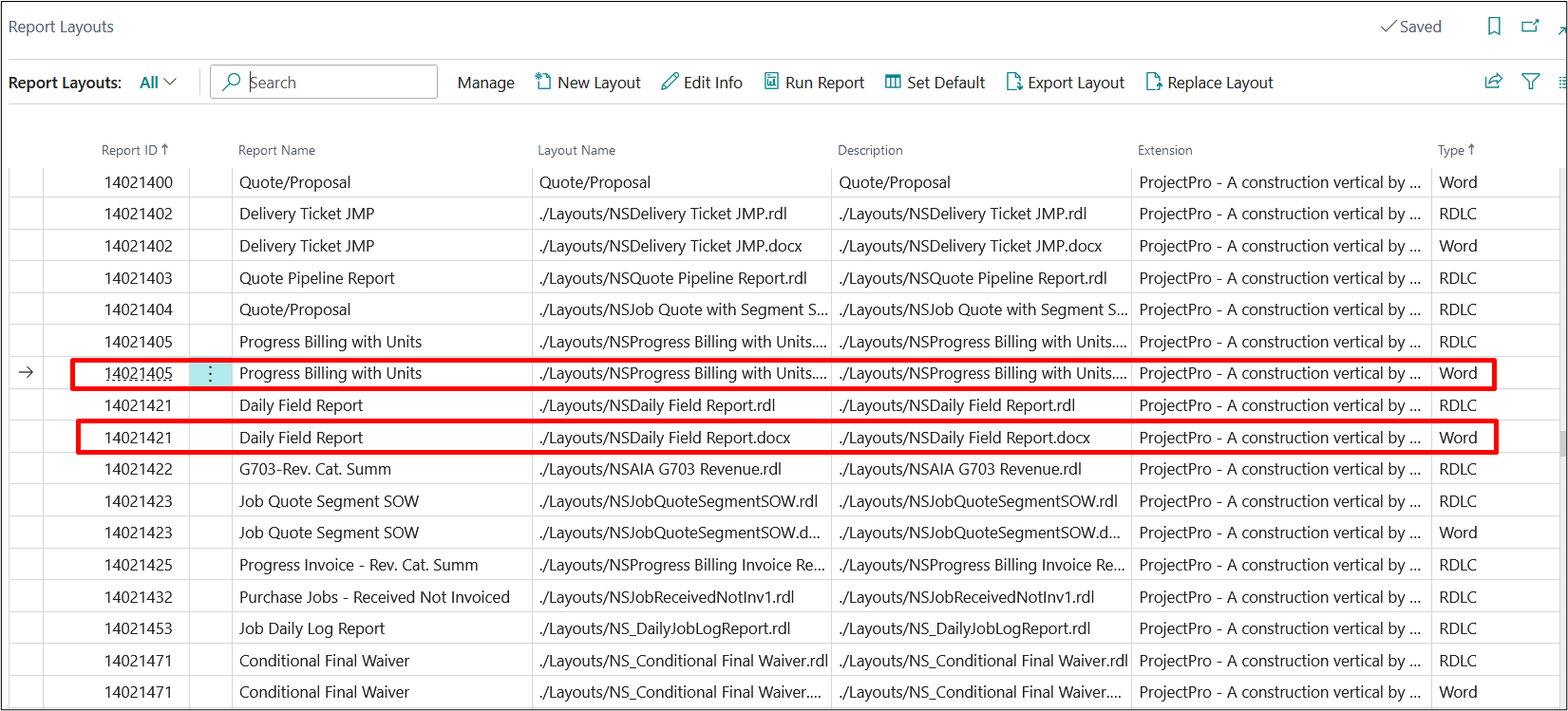Open the Manage menu
The image size is (1568, 711).
tap(485, 83)
